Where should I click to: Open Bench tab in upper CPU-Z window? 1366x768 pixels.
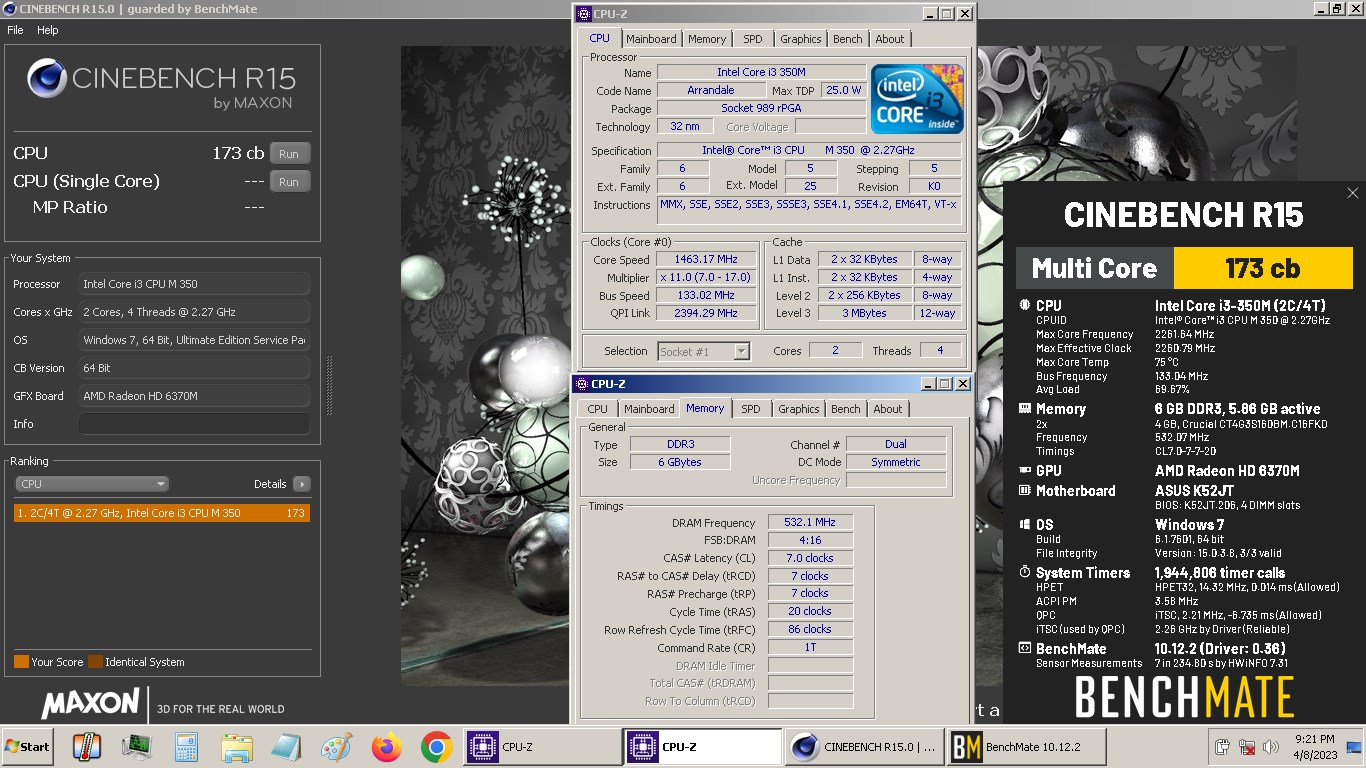[847, 39]
